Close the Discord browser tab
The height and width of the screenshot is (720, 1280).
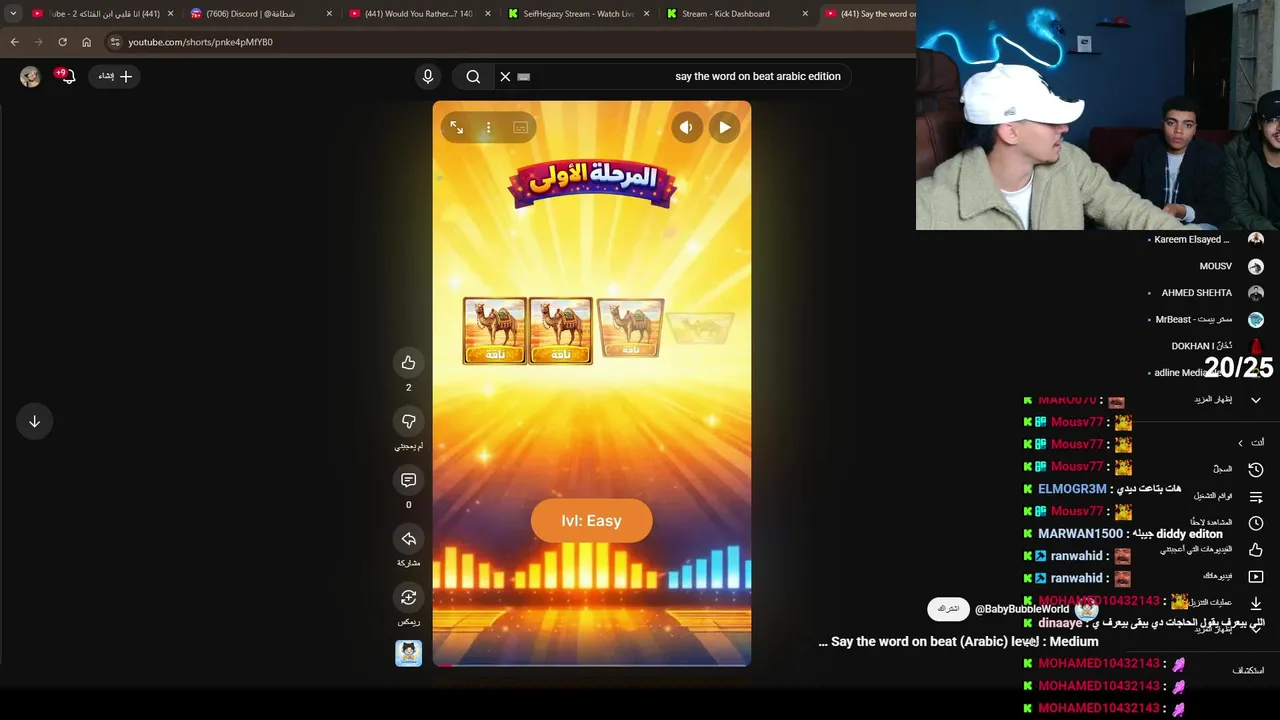[329, 14]
